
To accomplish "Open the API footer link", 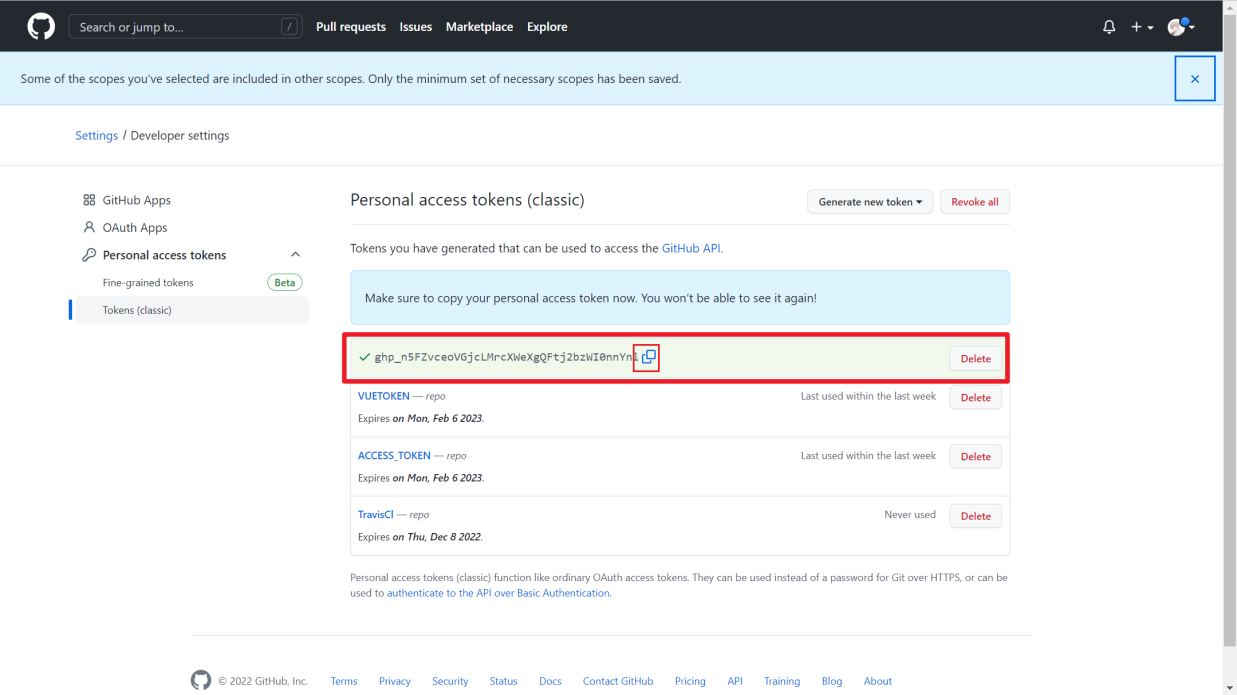I will [735, 681].
